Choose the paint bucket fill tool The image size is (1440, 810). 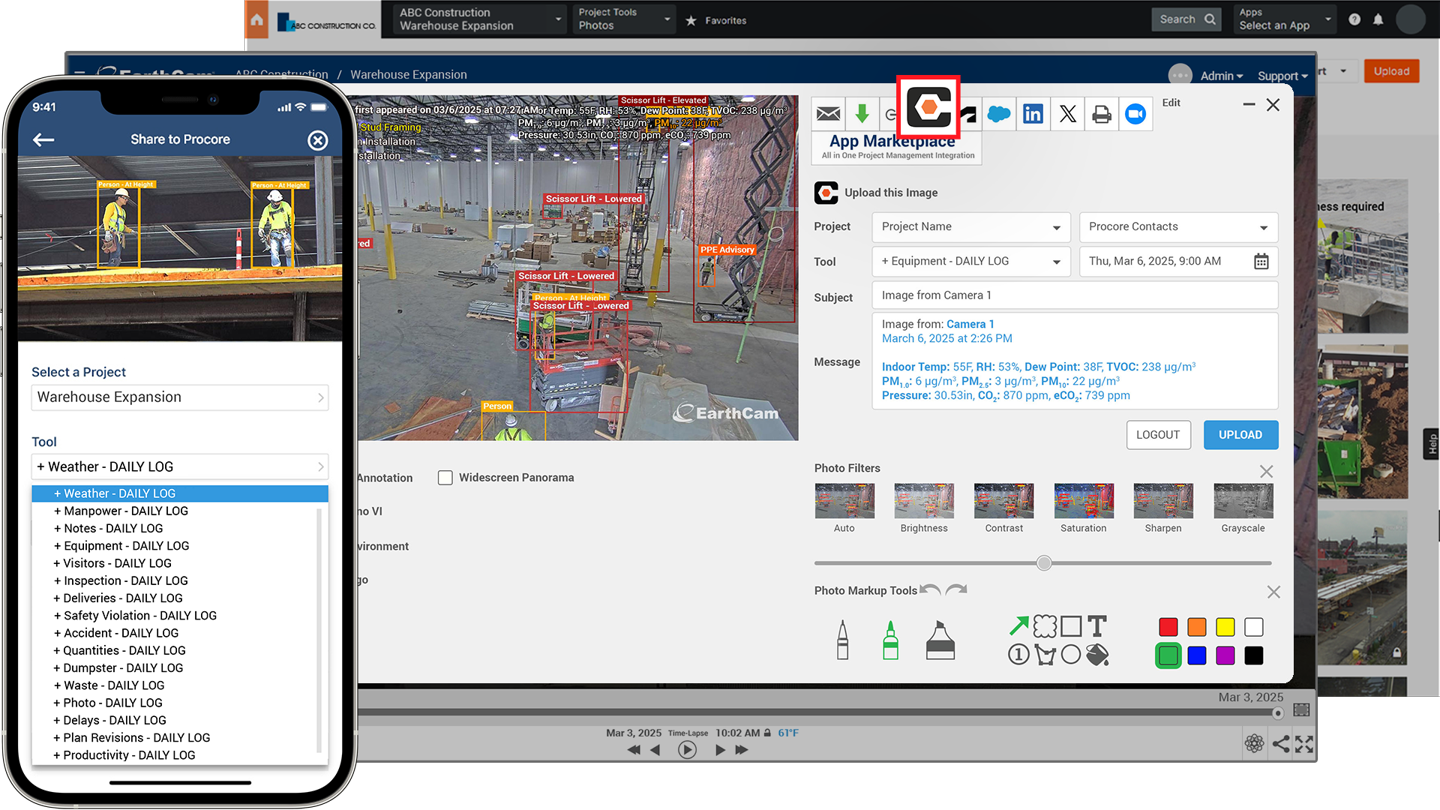[x=1097, y=655]
